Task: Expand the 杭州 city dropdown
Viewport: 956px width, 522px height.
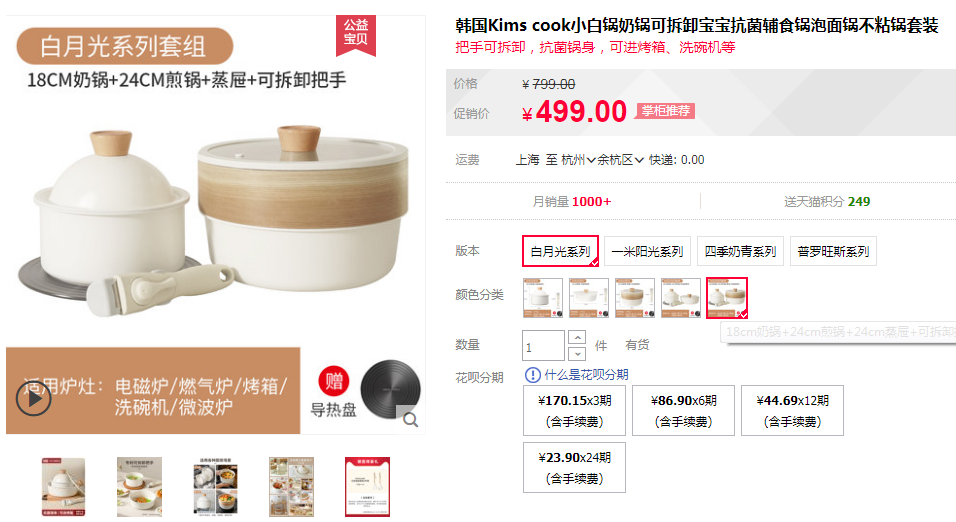Action: 578,160
